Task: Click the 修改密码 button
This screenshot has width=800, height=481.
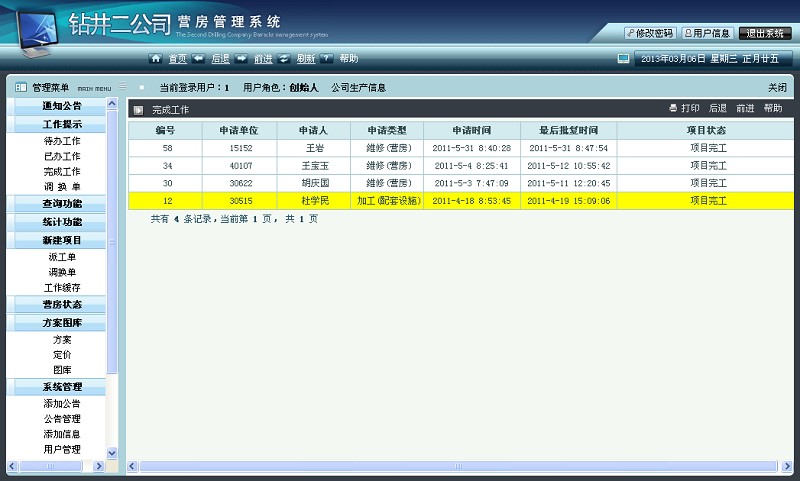Action: pos(650,33)
